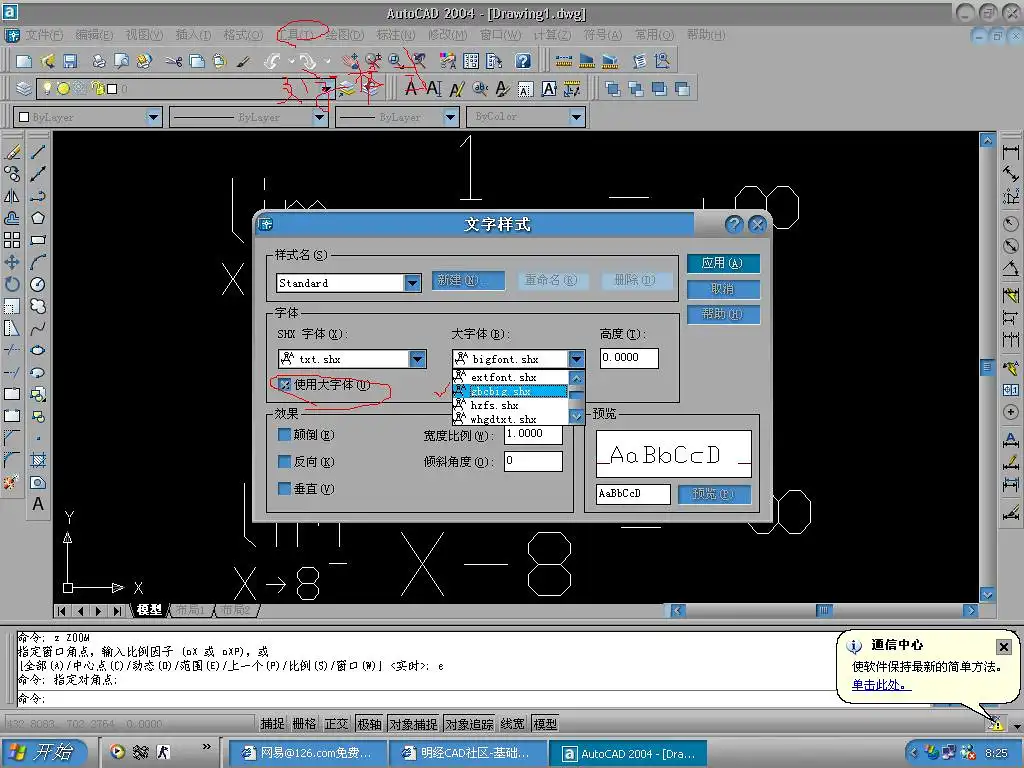Open the ByLayer linetype dropdown

coord(319,117)
